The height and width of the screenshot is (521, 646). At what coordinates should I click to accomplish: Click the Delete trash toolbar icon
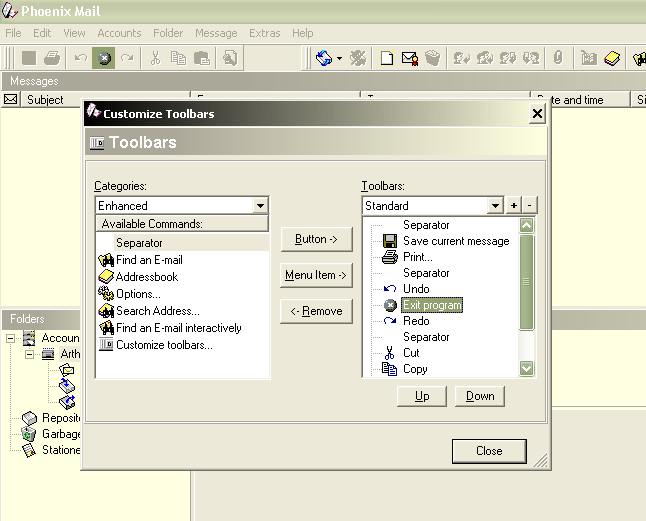point(433,58)
